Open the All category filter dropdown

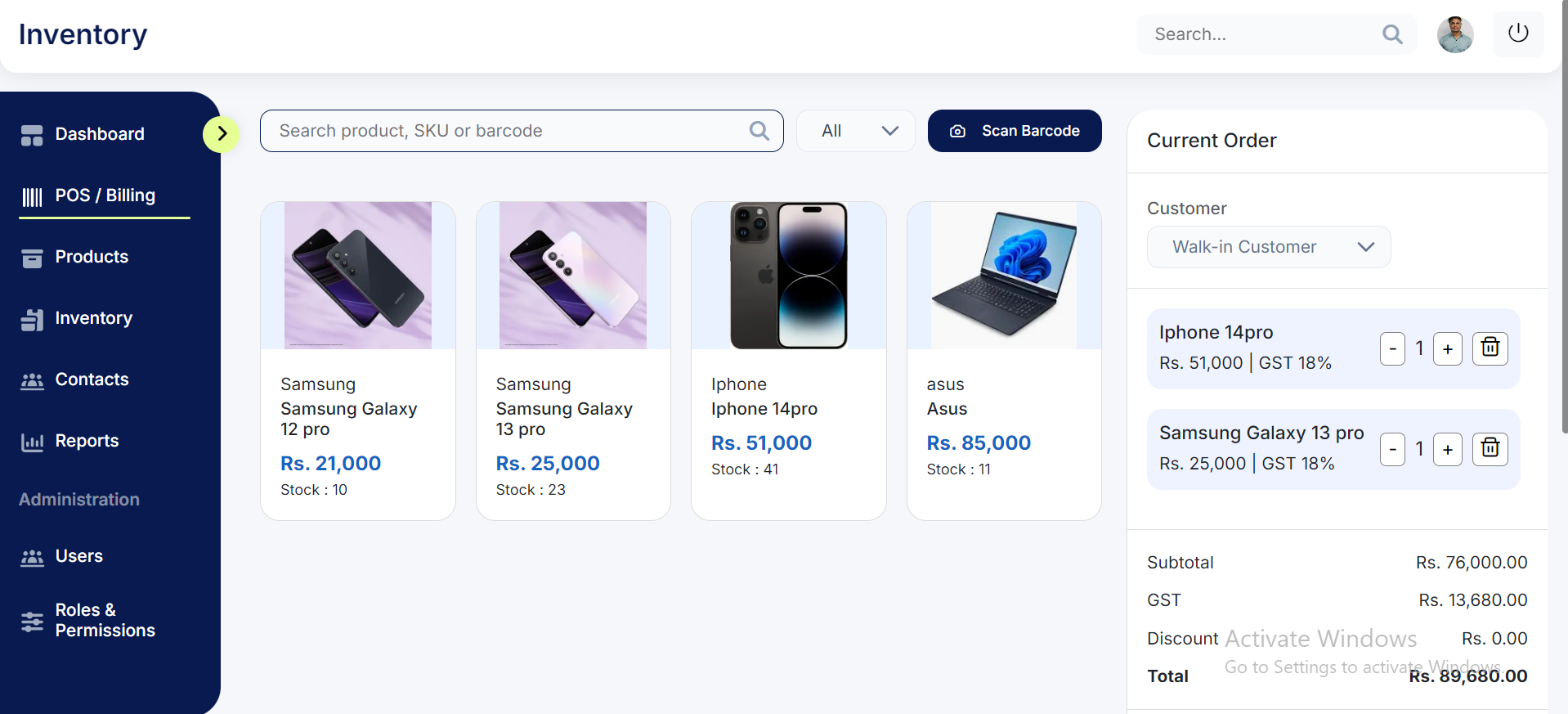pyautogui.click(x=855, y=131)
